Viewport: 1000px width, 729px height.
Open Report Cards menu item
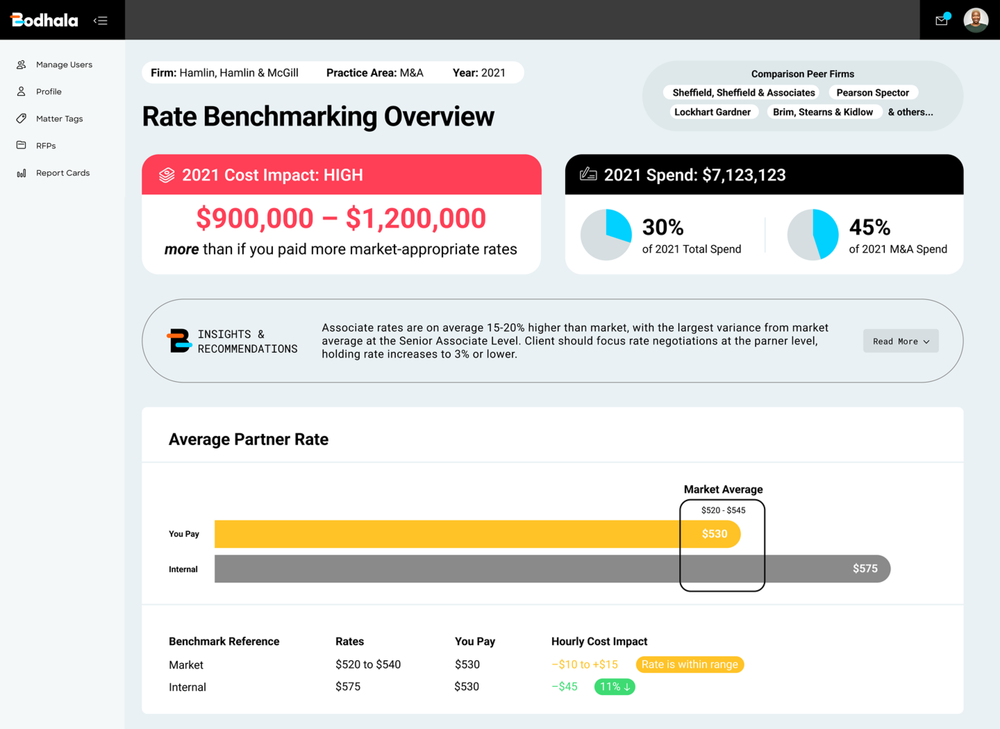point(62,173)
